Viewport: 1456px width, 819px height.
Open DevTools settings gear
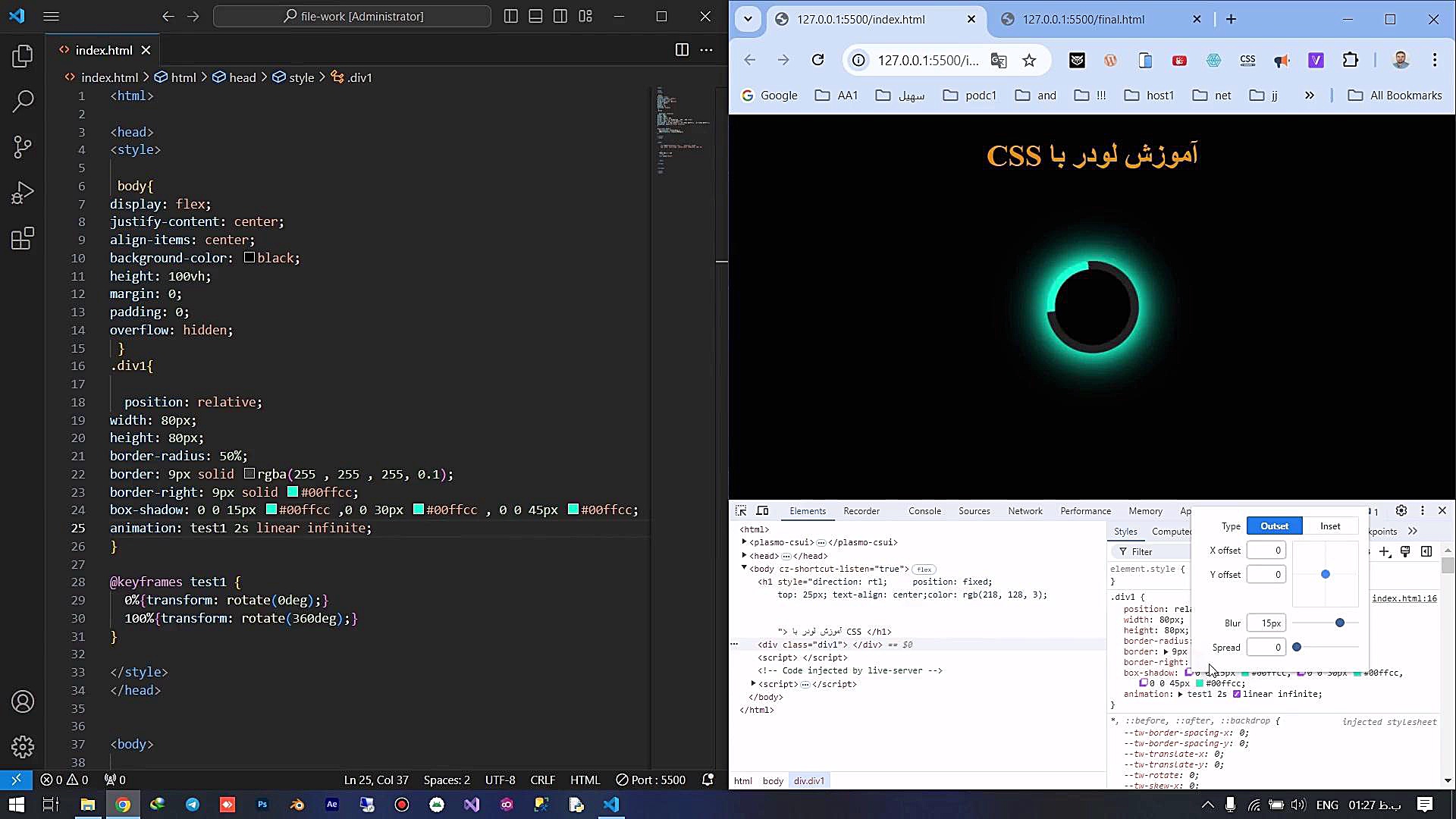tap(1401, 511)
